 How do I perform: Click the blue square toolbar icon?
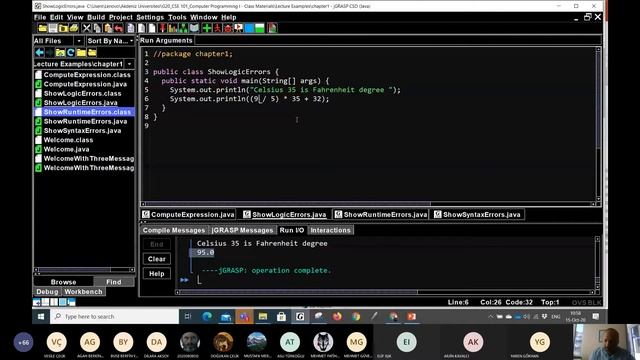(248, 28)
